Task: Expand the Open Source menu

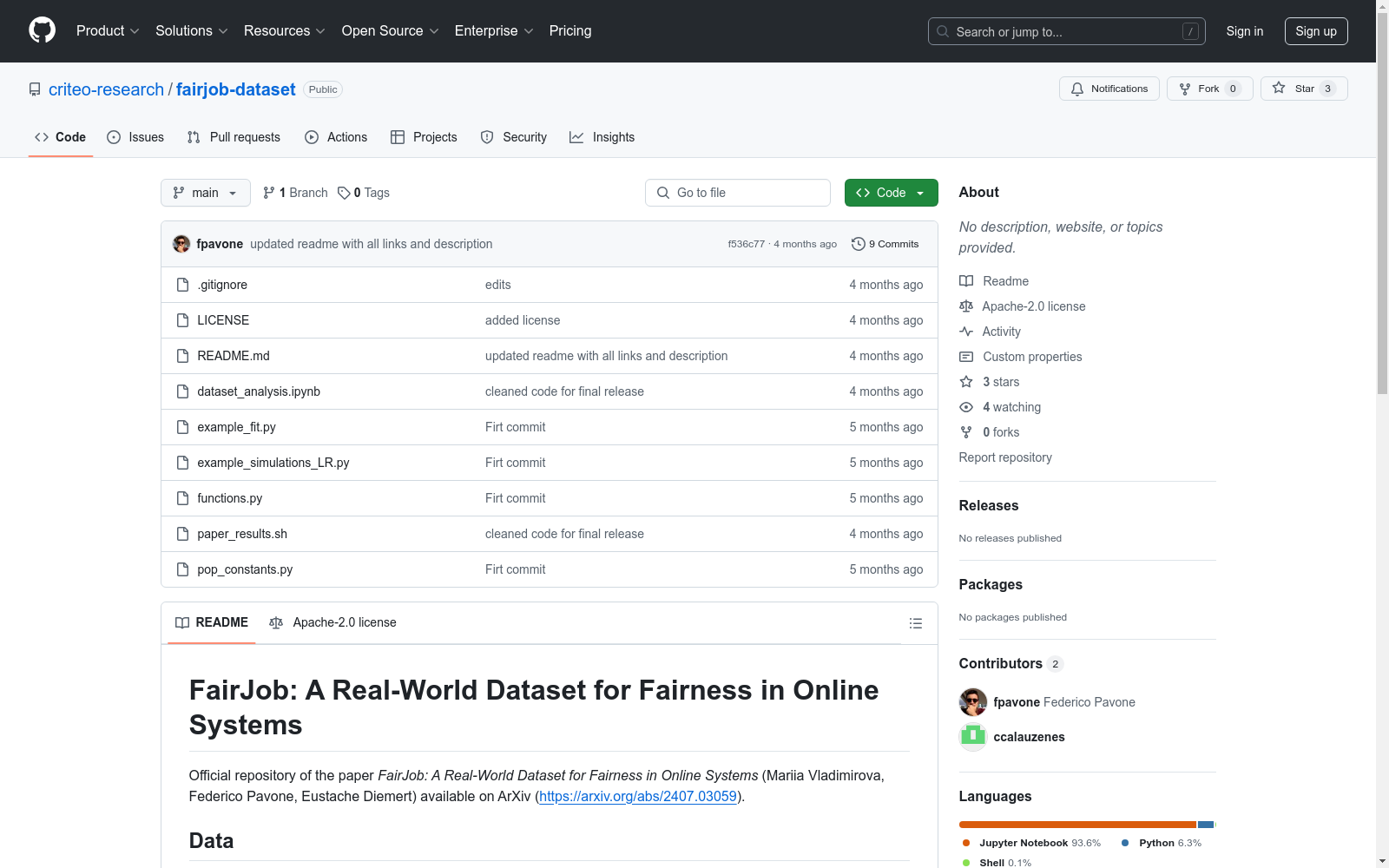Action: (391, 30)
